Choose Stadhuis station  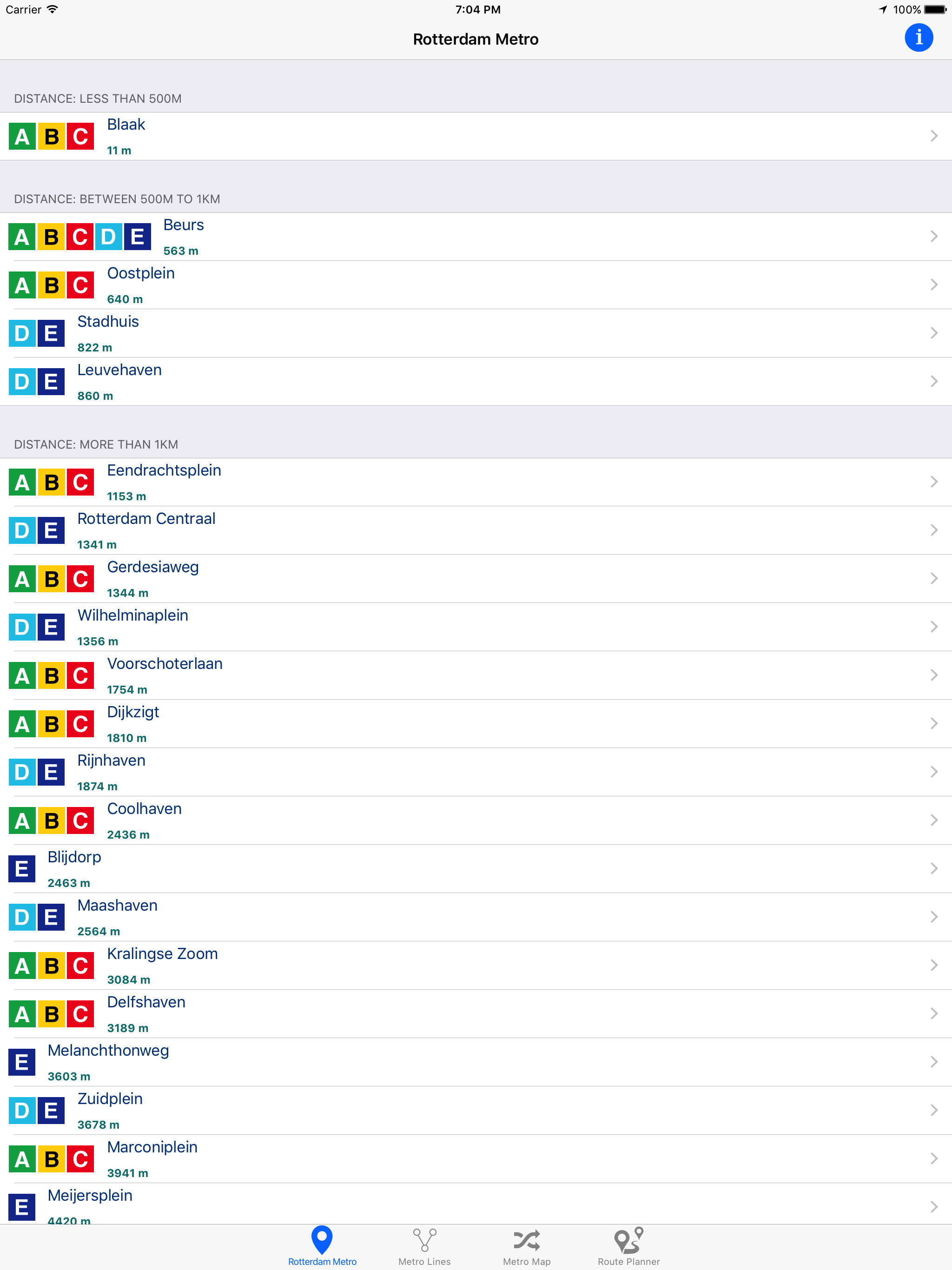click(476, 333)
